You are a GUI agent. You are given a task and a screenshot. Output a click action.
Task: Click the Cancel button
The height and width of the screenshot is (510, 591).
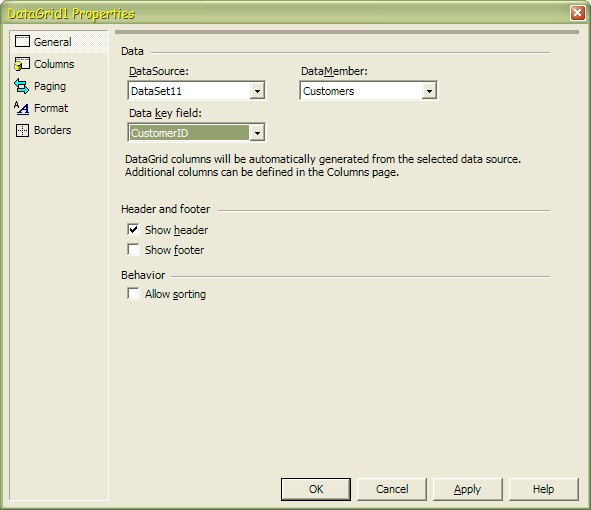[x=392, y=489]
